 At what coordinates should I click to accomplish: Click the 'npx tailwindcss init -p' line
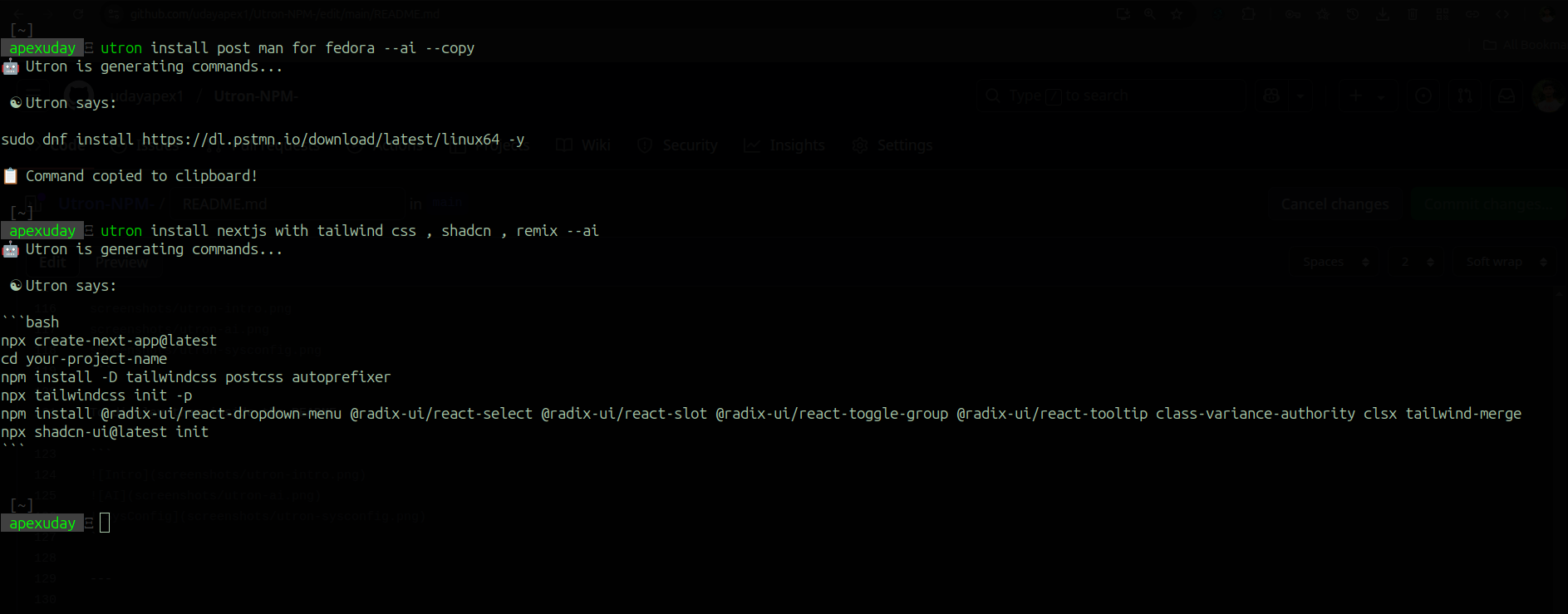[x=96, y=395]
